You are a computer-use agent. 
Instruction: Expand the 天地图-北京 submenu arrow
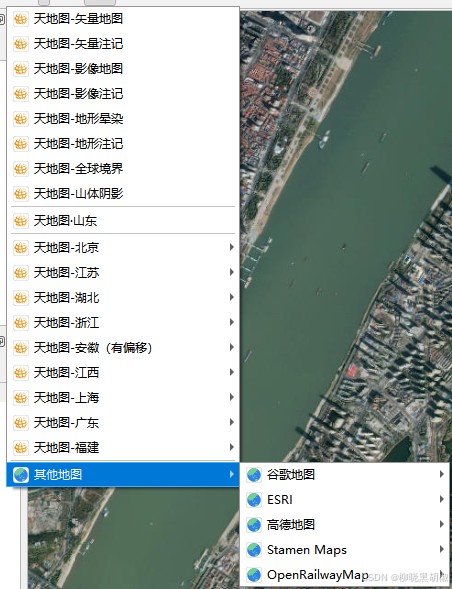click(x=232, y=247)
